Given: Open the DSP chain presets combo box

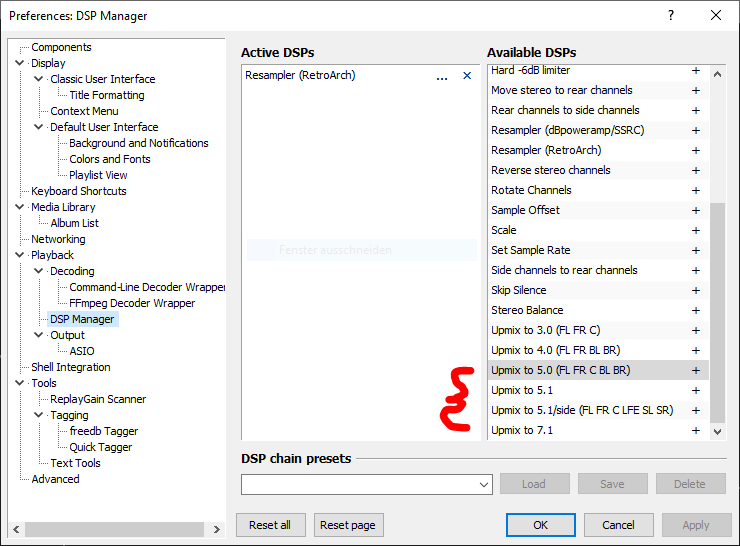Looking at the screenshot, I should (x=367, y=485).
